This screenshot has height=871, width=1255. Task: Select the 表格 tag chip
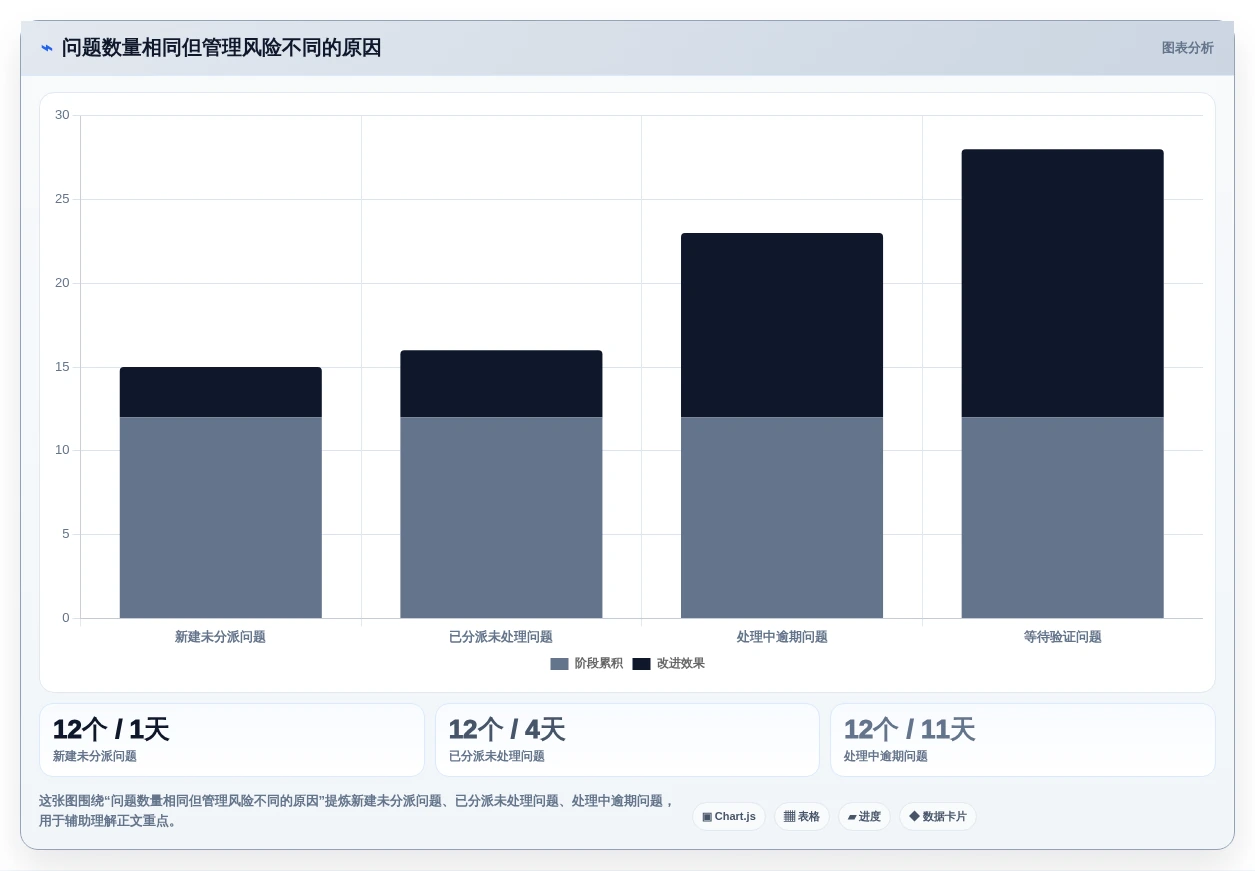coord(802,817)
